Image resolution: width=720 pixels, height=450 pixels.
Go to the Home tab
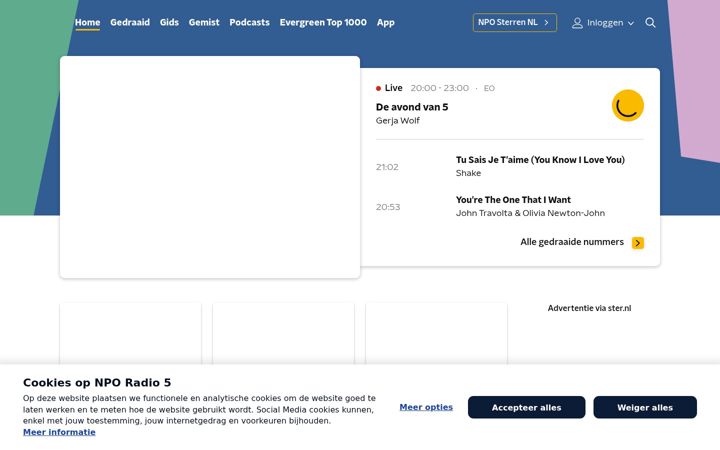[x=87, y=22]
